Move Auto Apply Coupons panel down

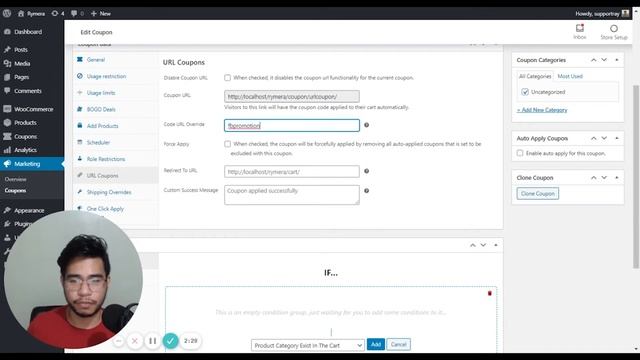click(604, 138)
